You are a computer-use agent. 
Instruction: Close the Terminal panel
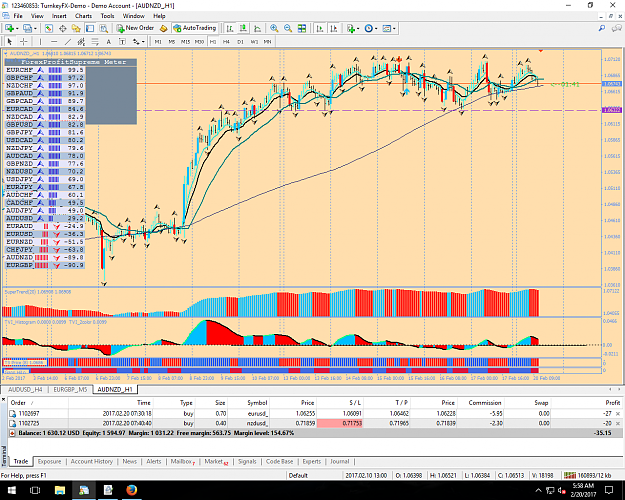(3, 399)
